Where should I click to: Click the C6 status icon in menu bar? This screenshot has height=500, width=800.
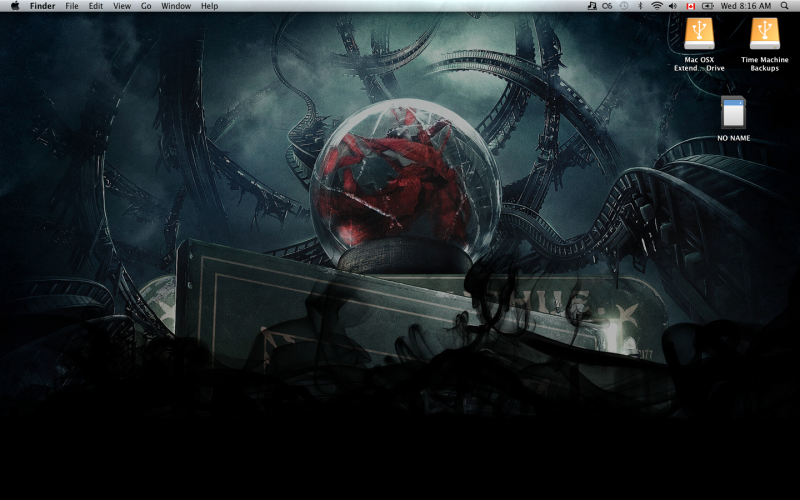(x=607, y=6)
